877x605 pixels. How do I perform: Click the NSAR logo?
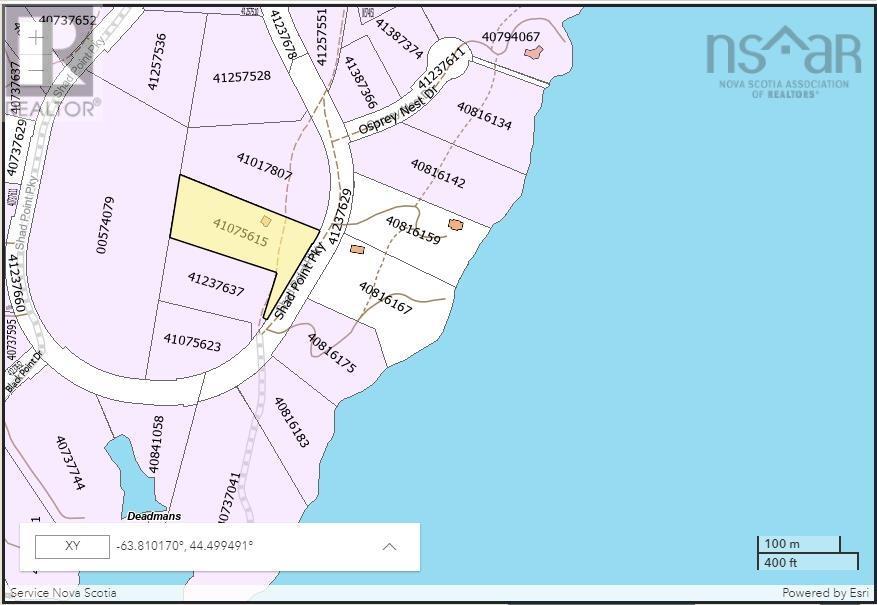[x=783, y=60]
